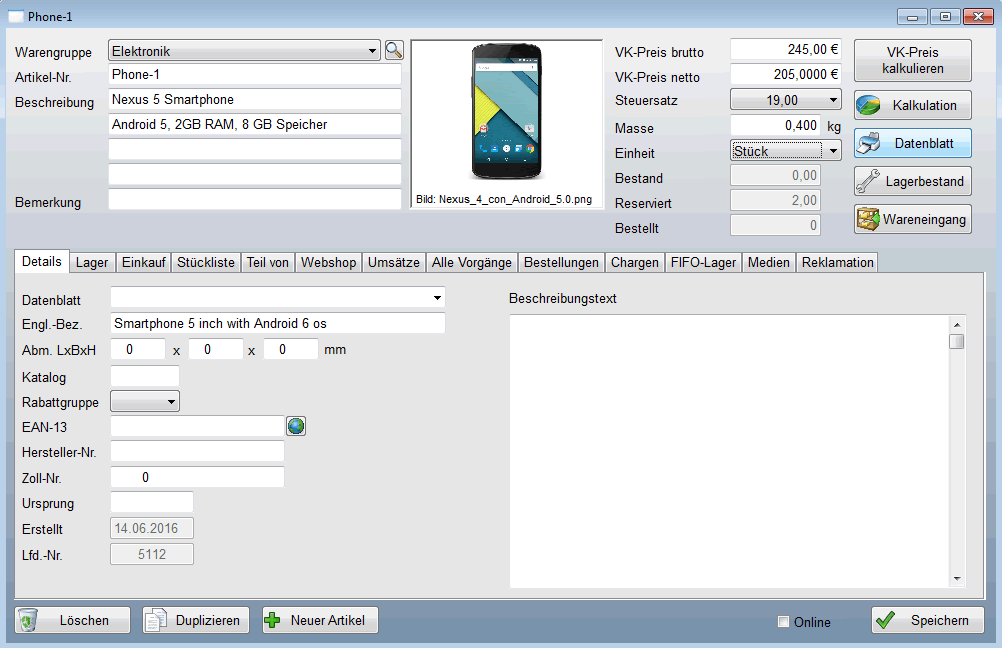Select the Details tab

[x=42, y=261]
